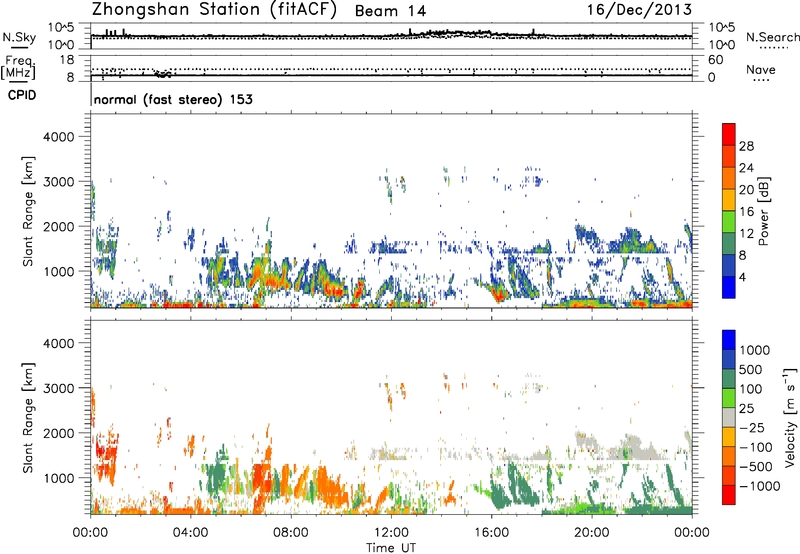
Task: Click the yellow 16–20 dB power colorbar band
Action: pyautogui.click(x=729, y=199)
